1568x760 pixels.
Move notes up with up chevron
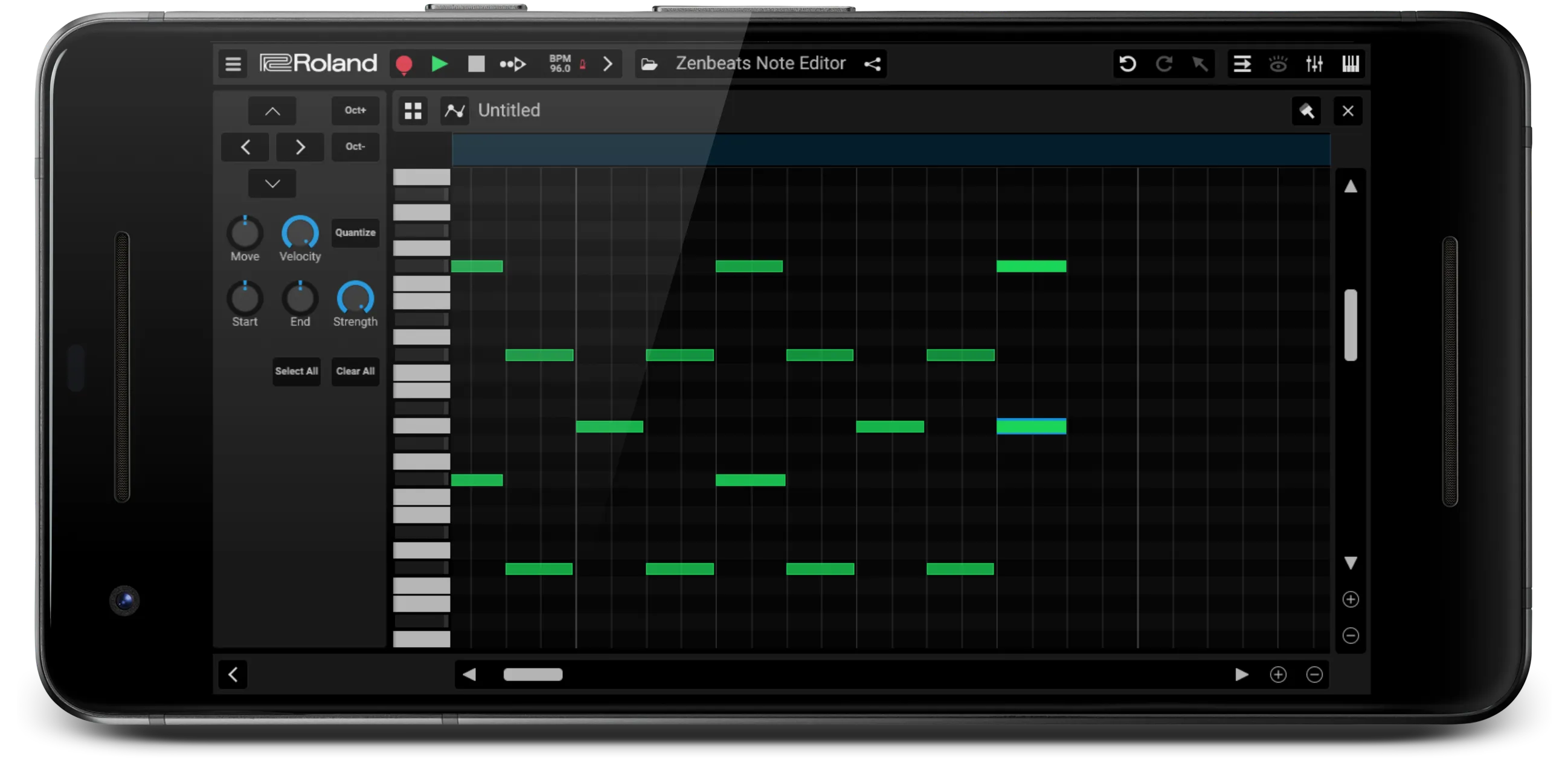pos(272,111)
